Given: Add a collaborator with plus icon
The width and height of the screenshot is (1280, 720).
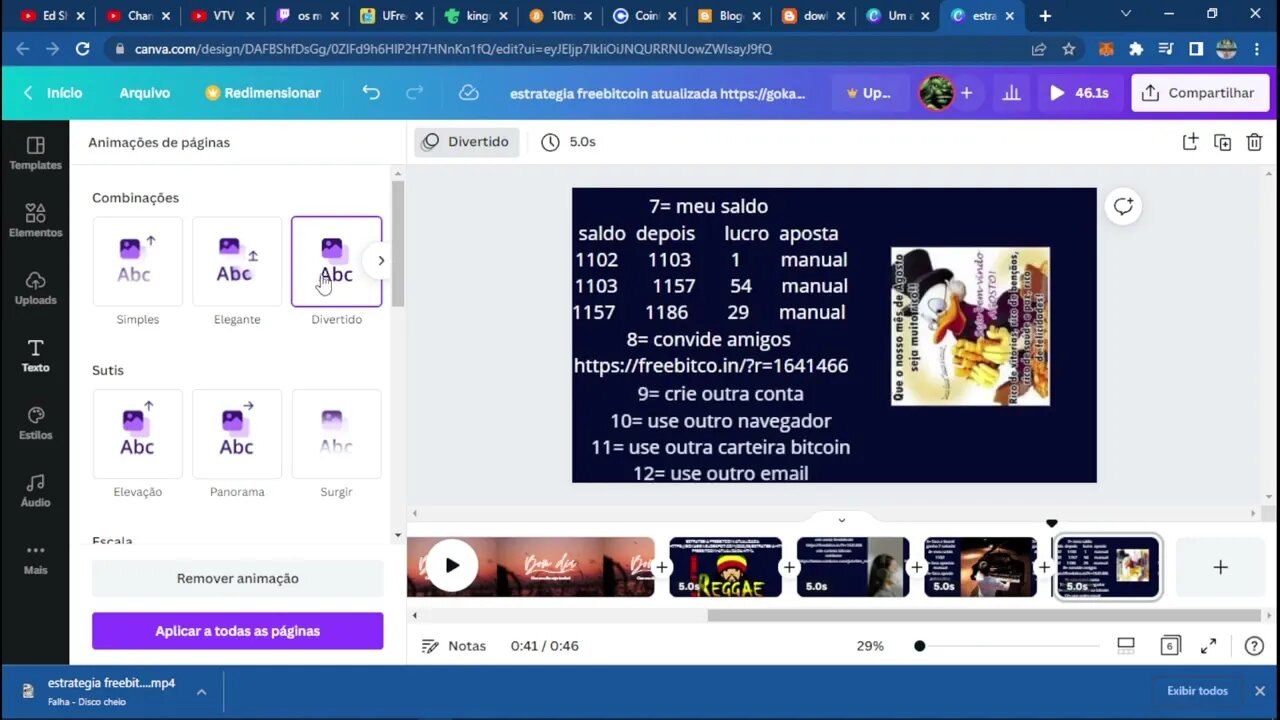Looking at the screenshot, I should [966, 92].
